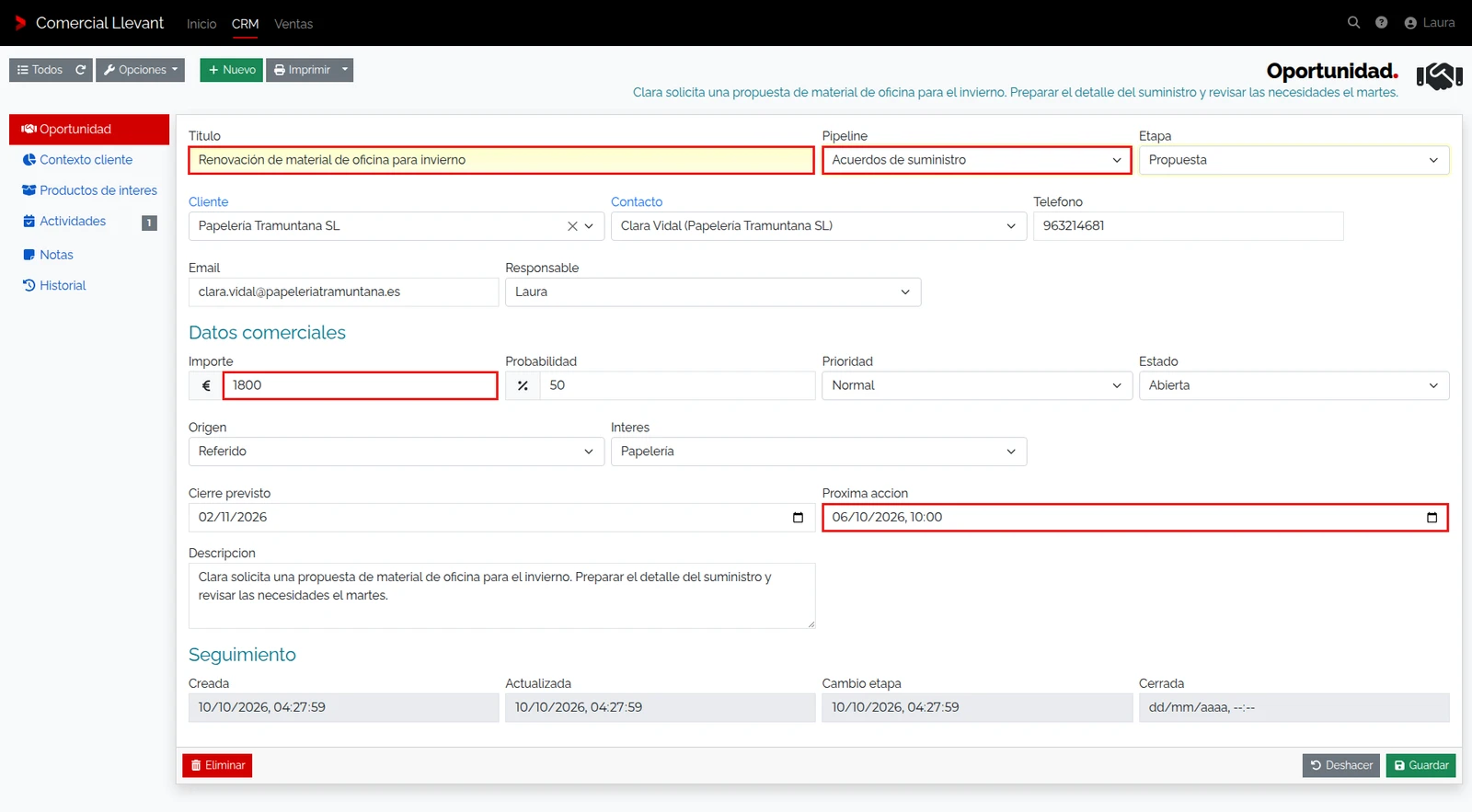
Task: Click into the Titulo input field
Action: 501,160
